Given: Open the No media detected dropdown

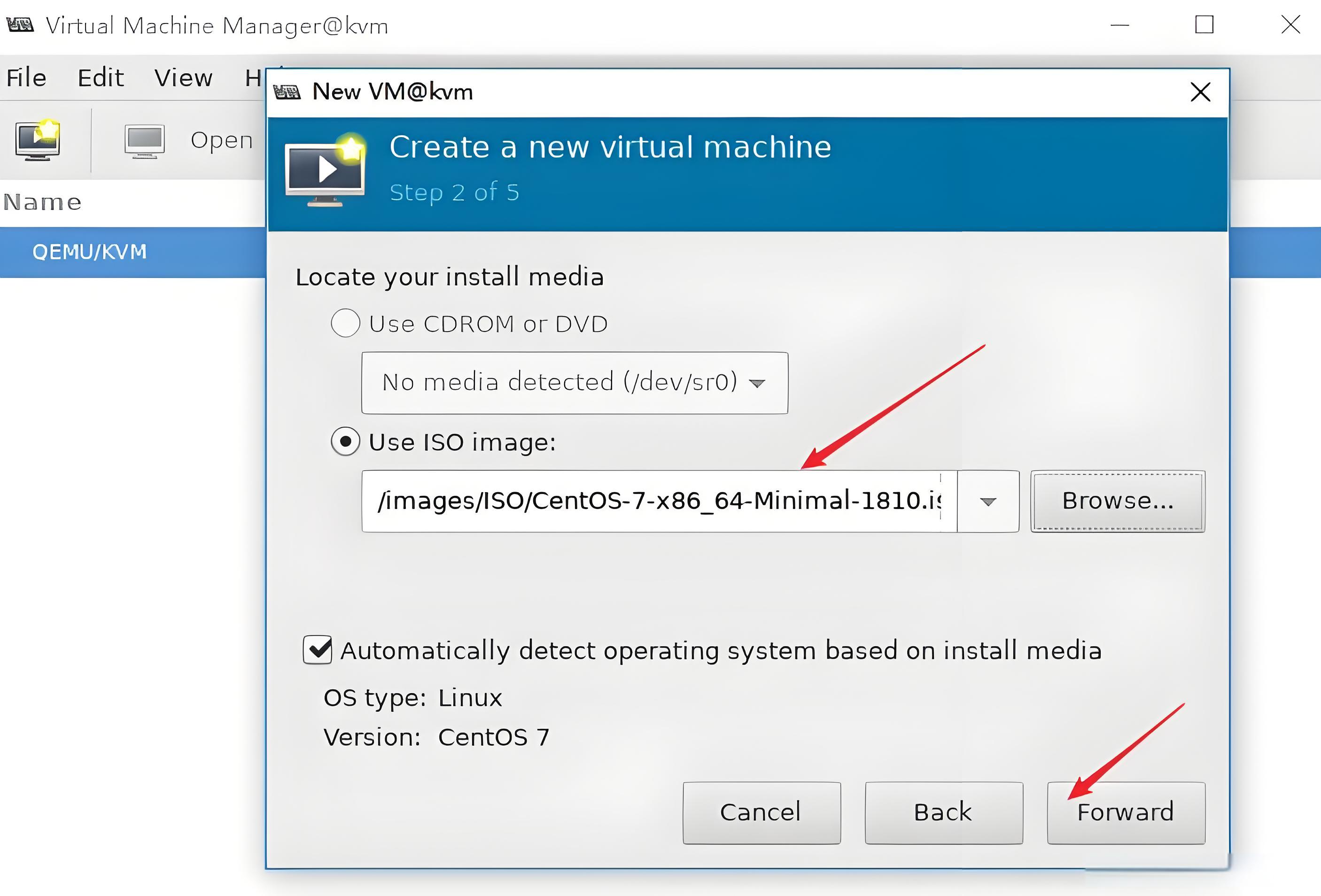Looking at the screenshot, I should (x=574, y=382).
